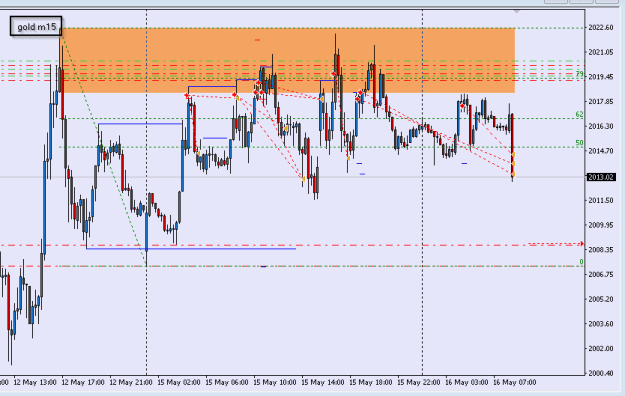Click price axis value 2022.60
Screen dimensions: 625x396
[x=601, y=28]
